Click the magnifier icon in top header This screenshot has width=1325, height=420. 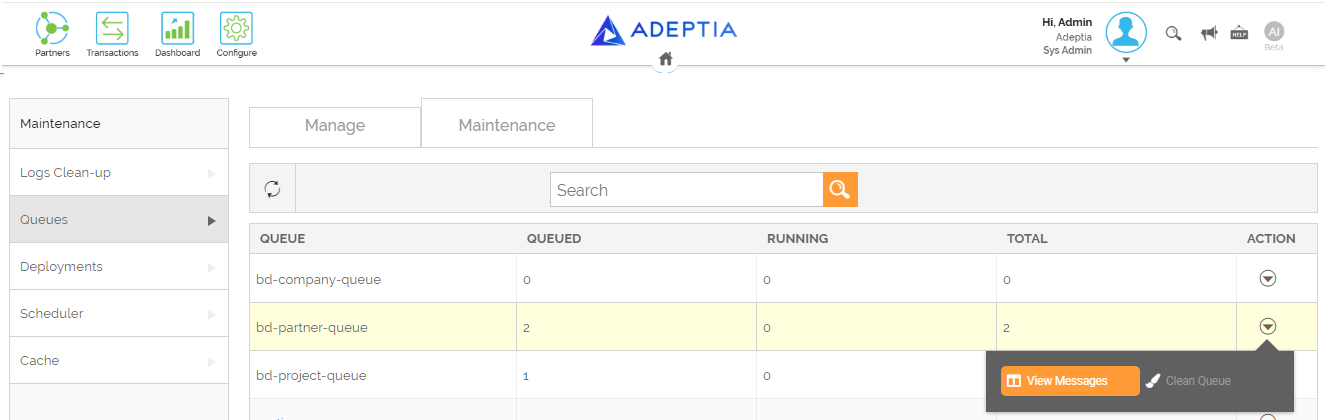[1174, 33]
